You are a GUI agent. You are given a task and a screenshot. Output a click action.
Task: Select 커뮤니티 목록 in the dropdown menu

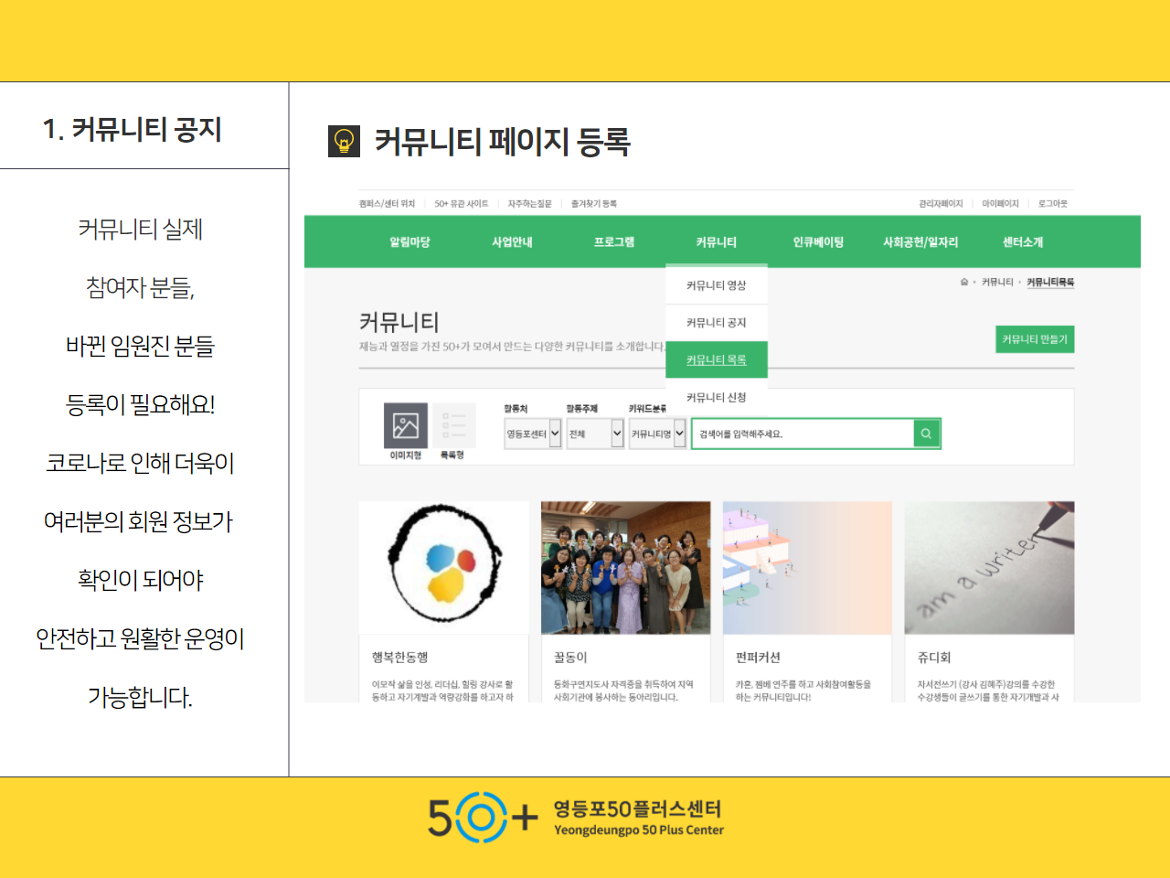pyautogui.click(x=716, y=360)
